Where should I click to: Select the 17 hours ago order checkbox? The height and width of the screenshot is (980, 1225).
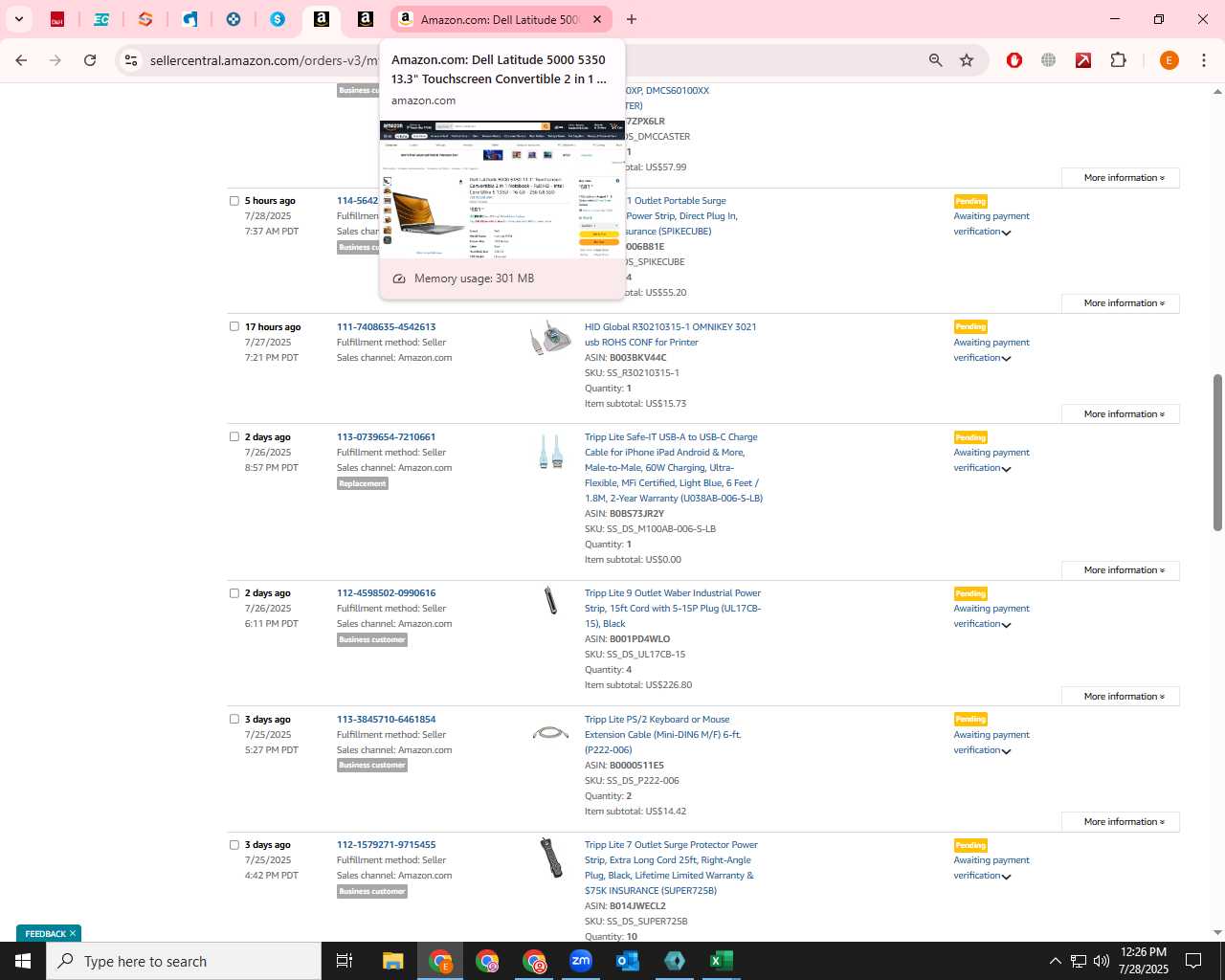pyautogui.click(x=234, y=326)
